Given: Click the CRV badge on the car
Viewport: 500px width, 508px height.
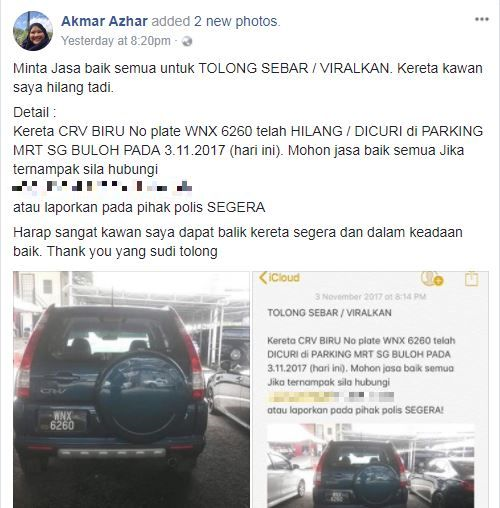Looking at the screenshot, I should click(x=54, y=390).
